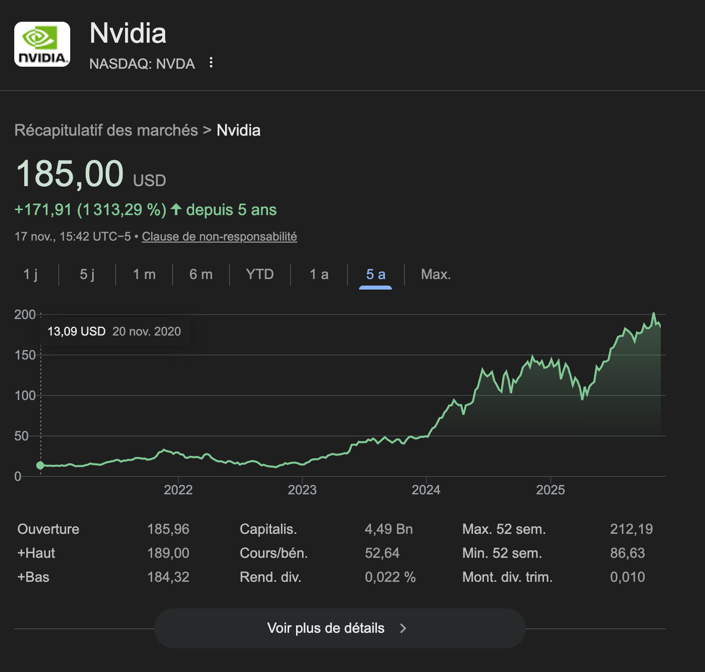
Task: Click the 2024 x-axis label
Action: tap(426, 490)
